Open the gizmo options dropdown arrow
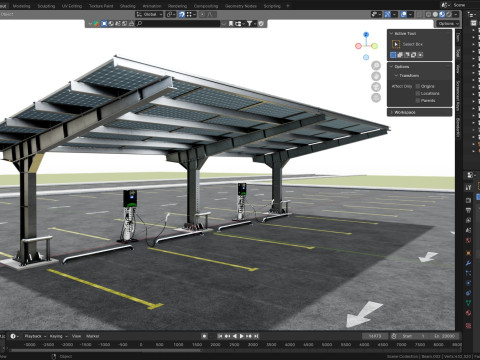The width and height of the screenshot is (480, 360). (394, 14)
